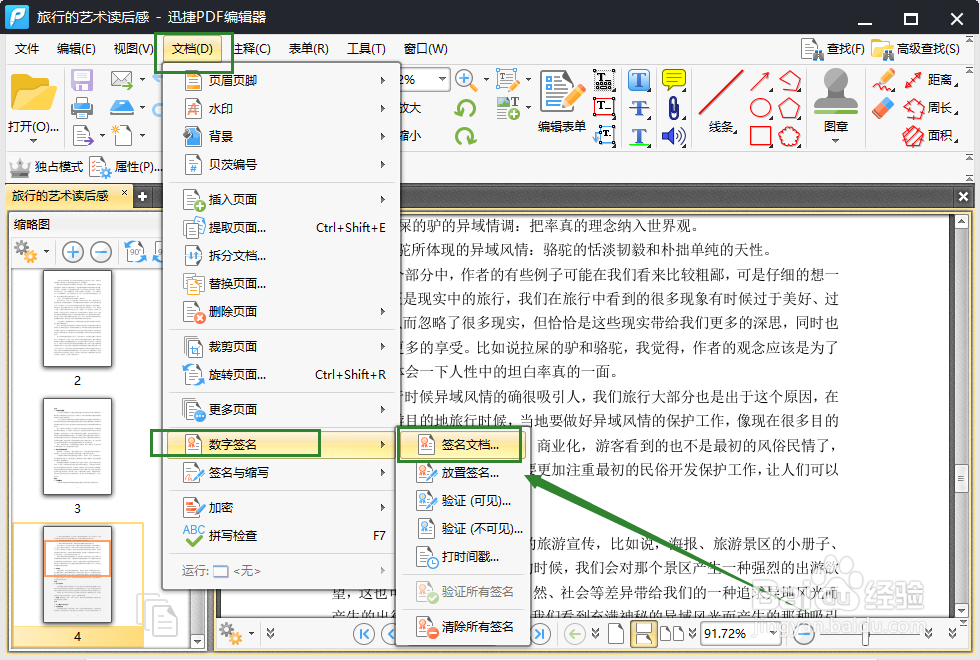Select the red ellipse shape tool
This screenshot has height=660, width=980.
click(x=760, y=108)
